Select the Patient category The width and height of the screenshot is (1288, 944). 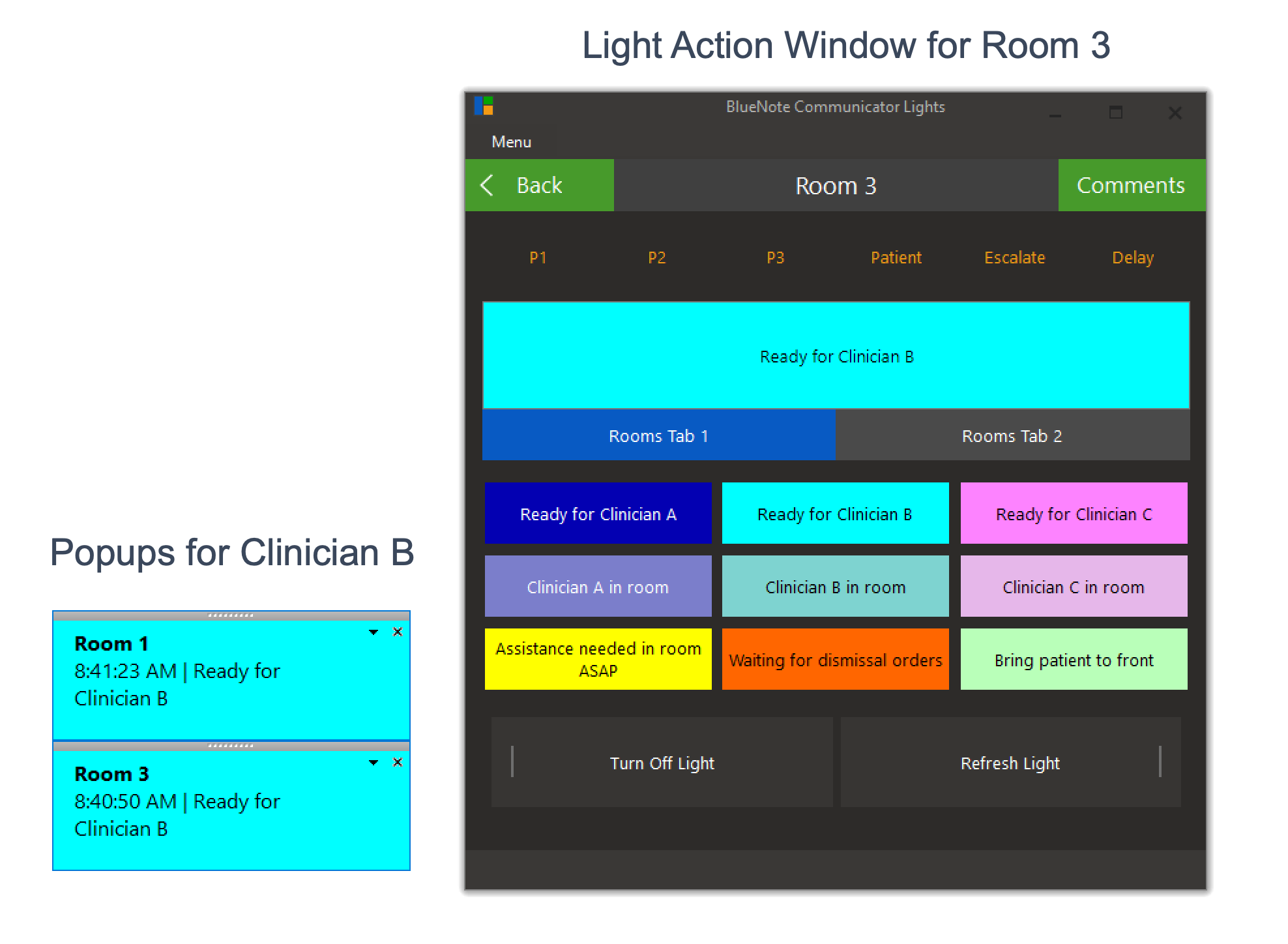(896, 258)
